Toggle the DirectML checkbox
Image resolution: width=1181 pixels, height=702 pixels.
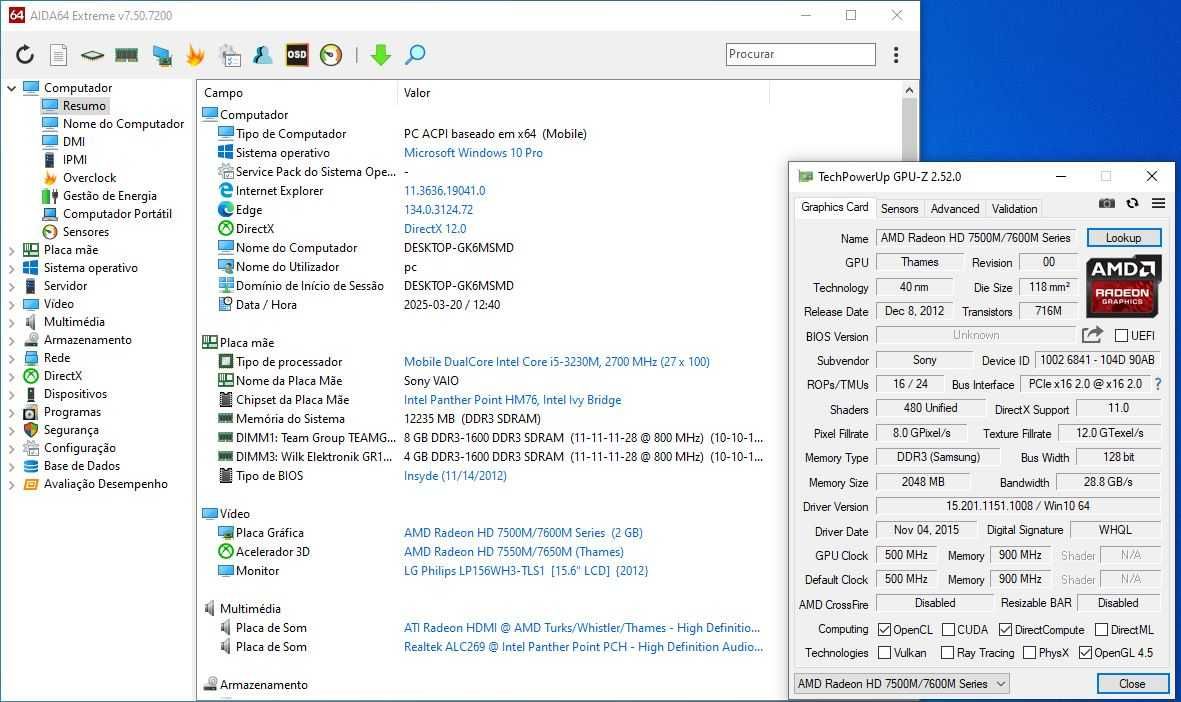(1101, 630)
